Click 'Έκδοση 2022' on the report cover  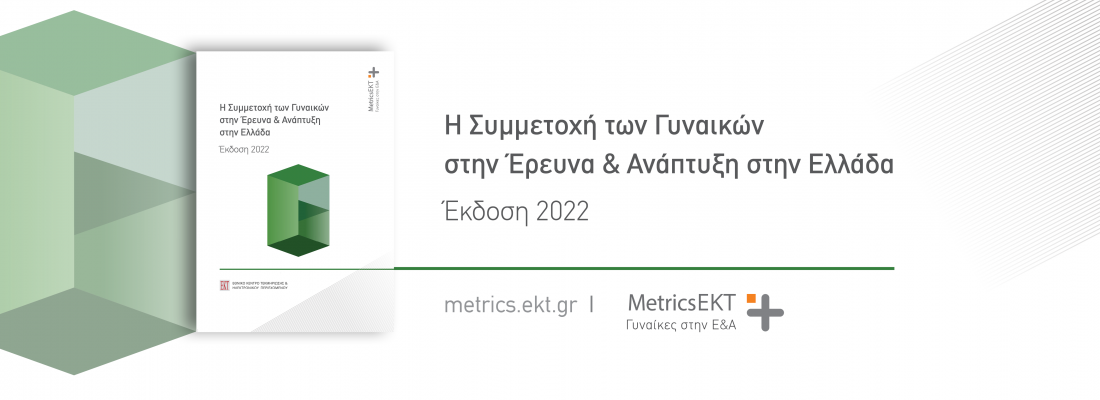click(x=244, y=149)
